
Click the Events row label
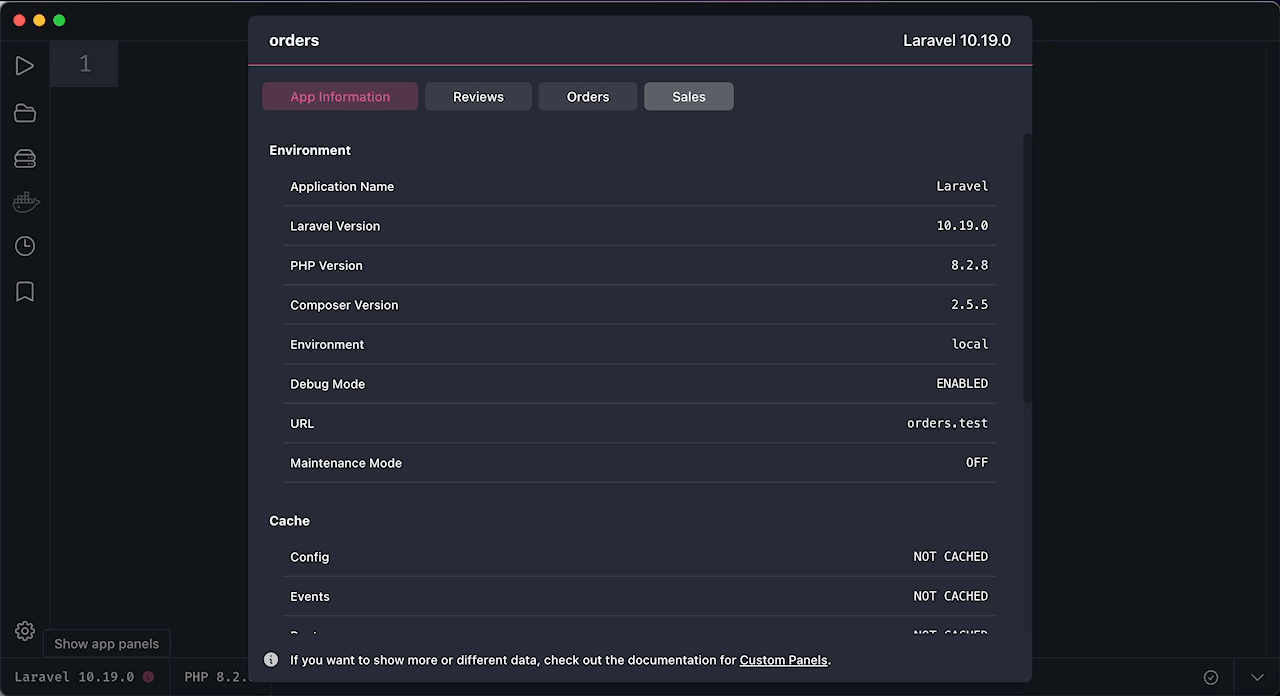click(310, 596)
